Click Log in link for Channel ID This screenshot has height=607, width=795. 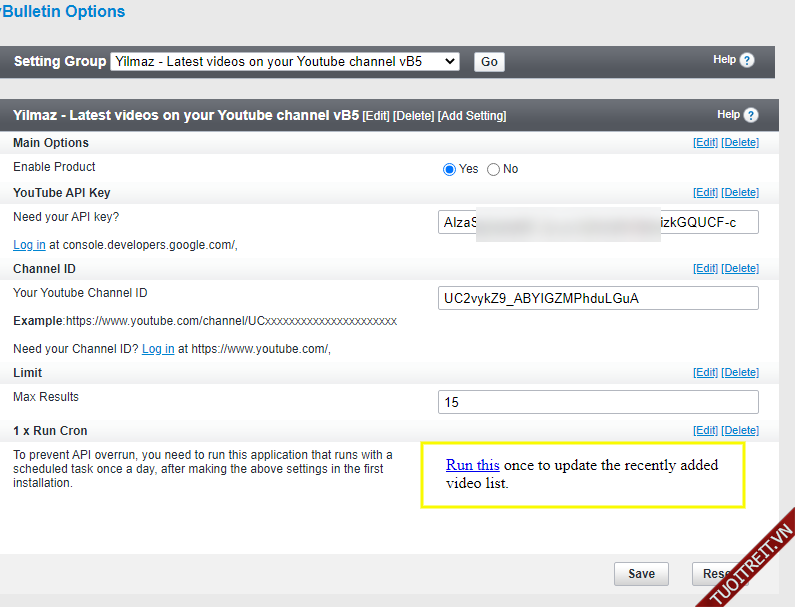(158, 349)
